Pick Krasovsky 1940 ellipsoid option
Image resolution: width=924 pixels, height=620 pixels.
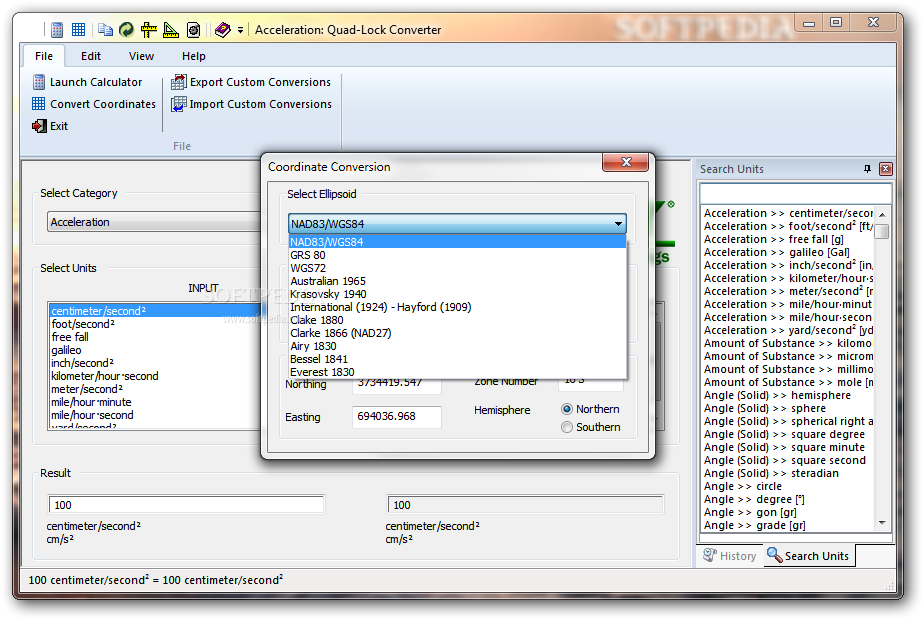point(457,294)
